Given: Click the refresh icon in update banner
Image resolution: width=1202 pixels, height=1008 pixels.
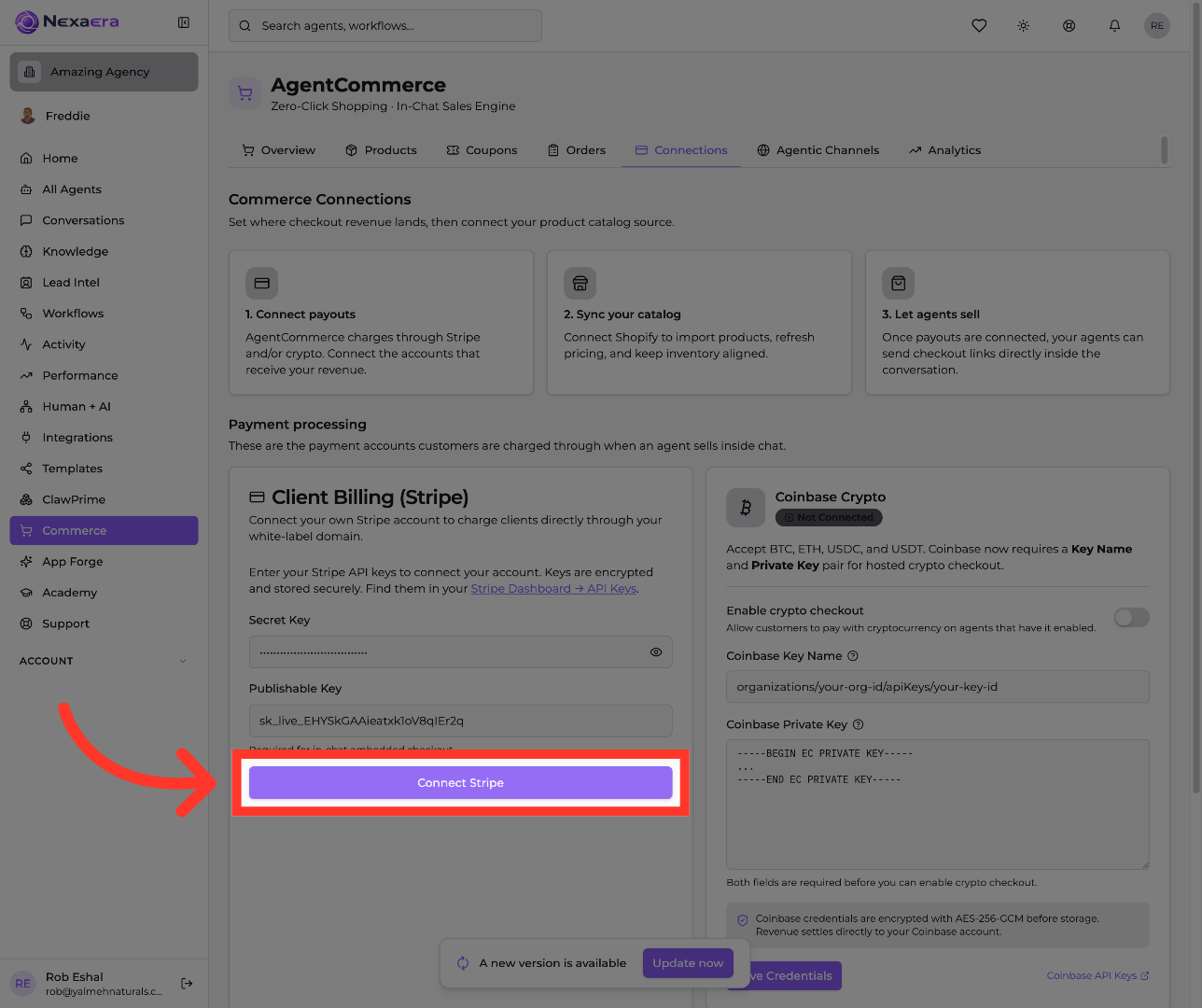Looking at the screenshot, I should click(463, 963).
